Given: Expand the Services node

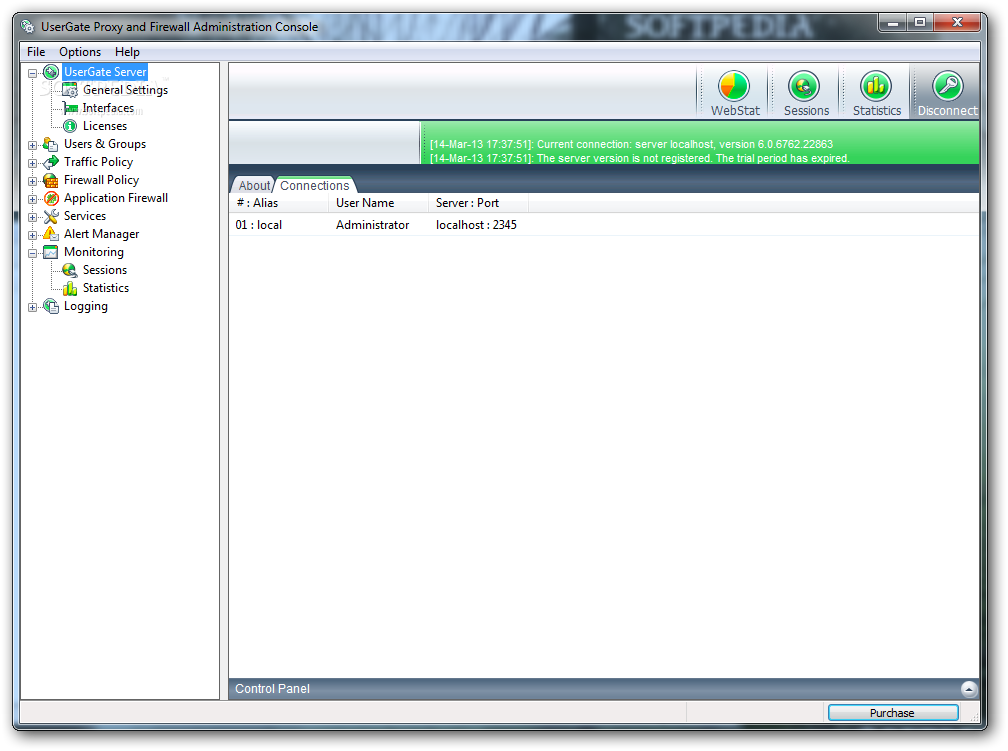Looking at the screenshot, I should (32, 217).
